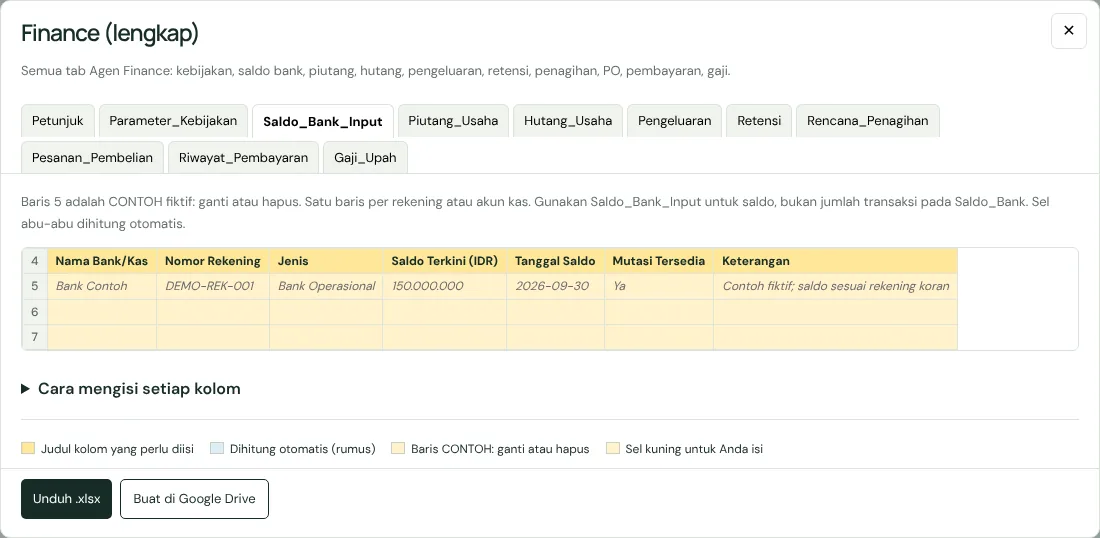Screen dimensions: 1100x538
Task: Click the Tanggal Saldo column header
Action: tap(556, 261)
